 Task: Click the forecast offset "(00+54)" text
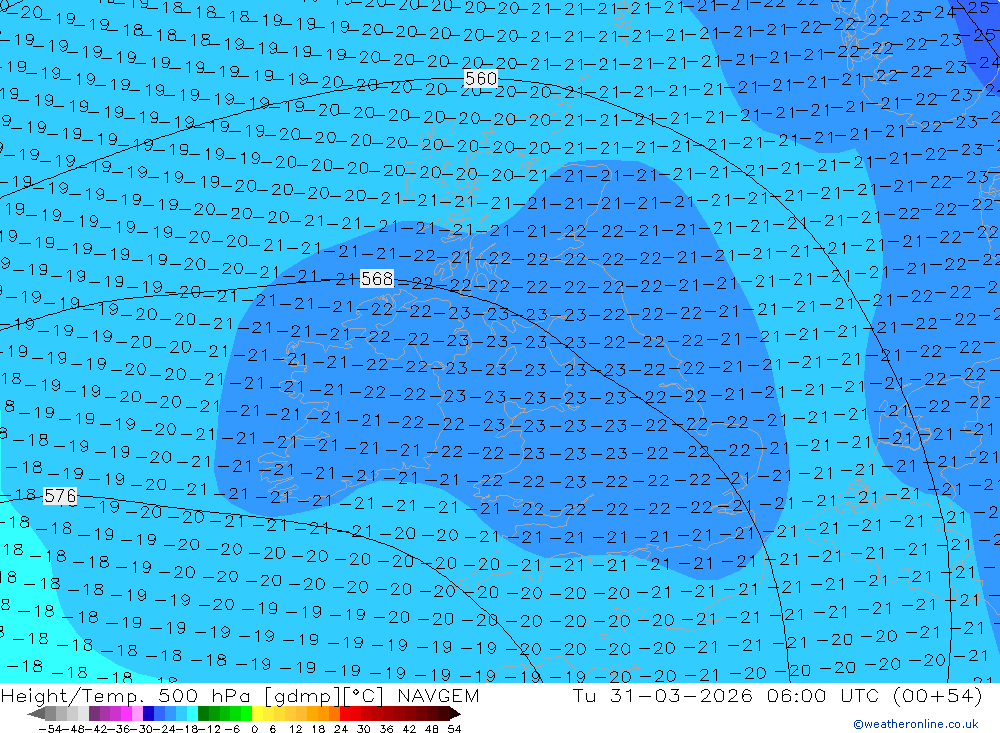tap(938, 696)
